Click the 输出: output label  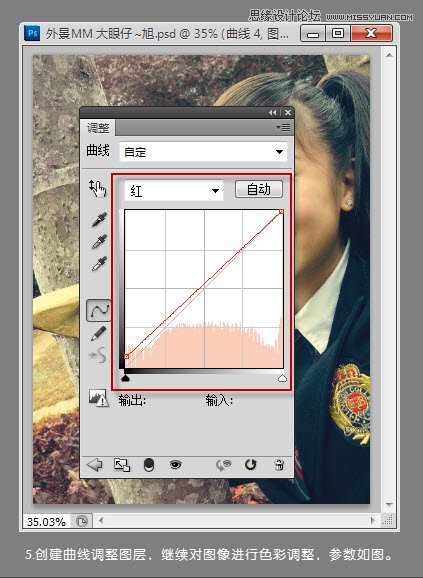pyautogui.click(x=132, y=400)
